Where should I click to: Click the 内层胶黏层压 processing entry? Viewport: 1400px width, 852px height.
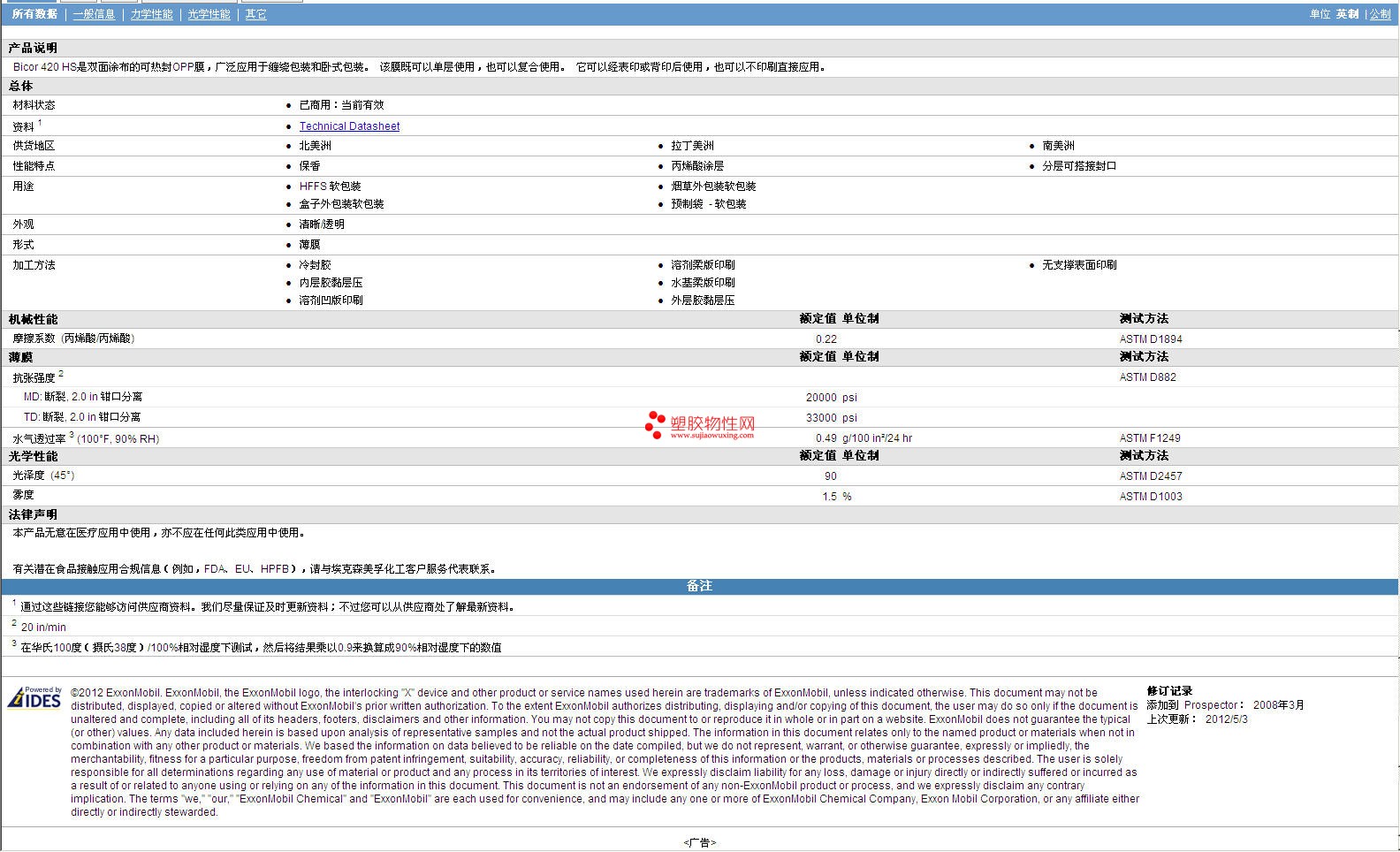[x=331, y=283]
